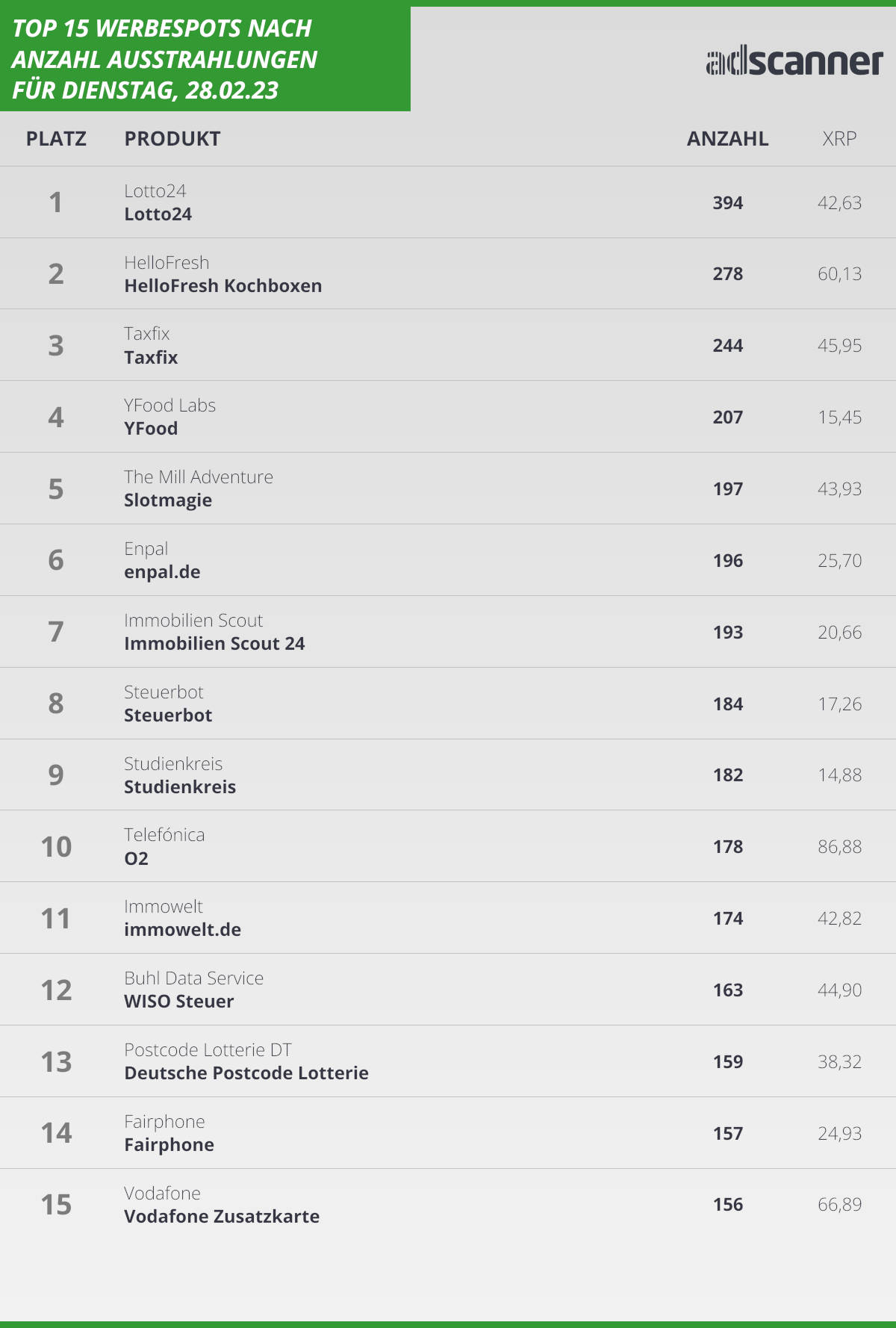The image size is (896, 1328).
Task: Click Slotmagie product name
Action: tap(168, 500)
